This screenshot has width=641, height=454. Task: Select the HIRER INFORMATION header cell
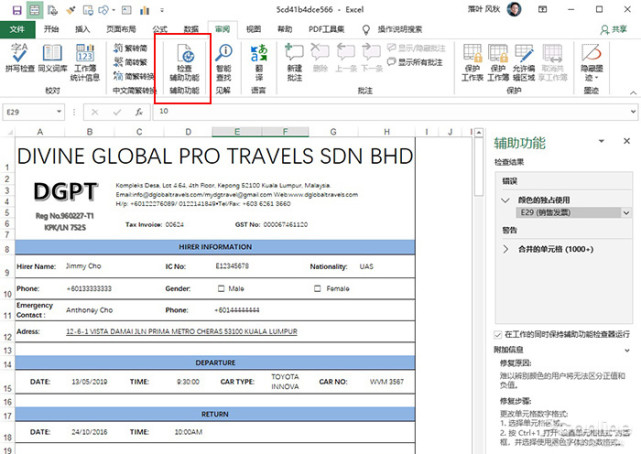[215, 247]
